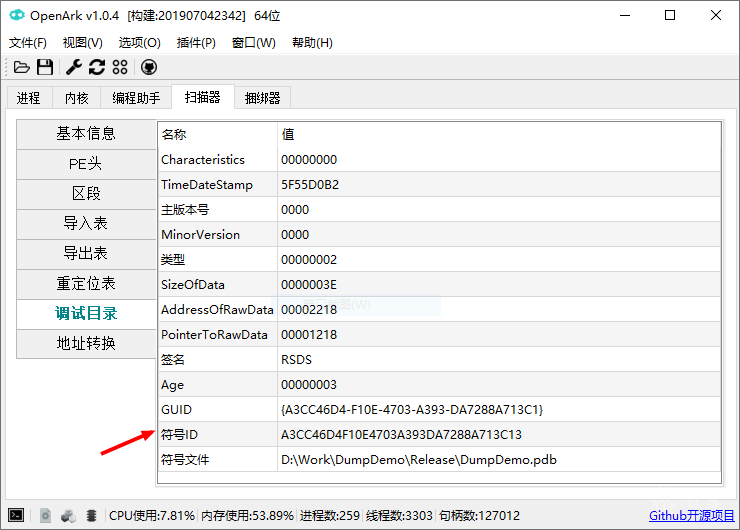Click the 基本信息 sidebar button

point(86,134)
